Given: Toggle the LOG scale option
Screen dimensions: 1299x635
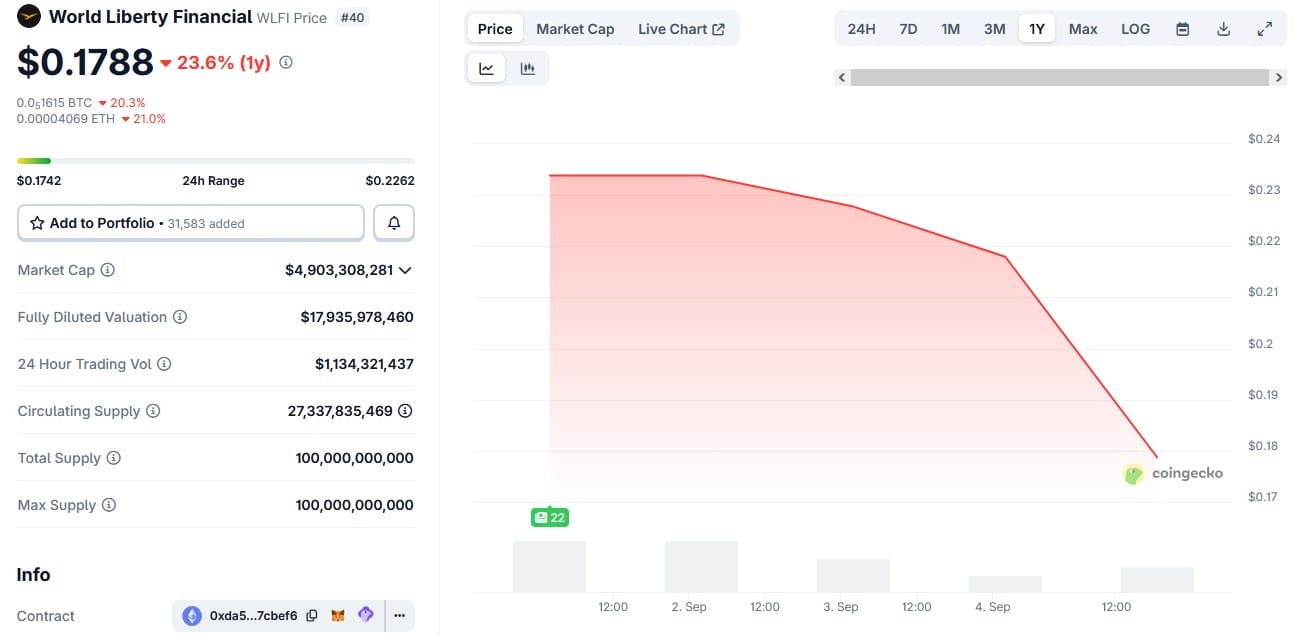Looking at the screenshot, I should [1135, 29].
